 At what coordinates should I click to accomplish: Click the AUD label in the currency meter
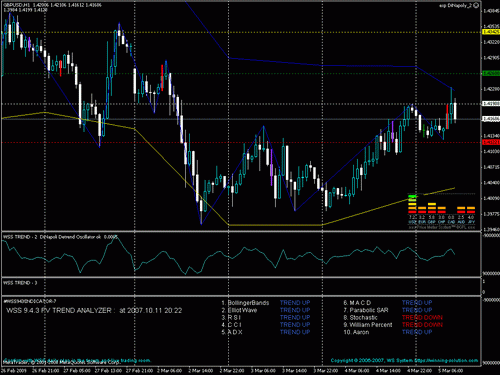tap(461, 222)
